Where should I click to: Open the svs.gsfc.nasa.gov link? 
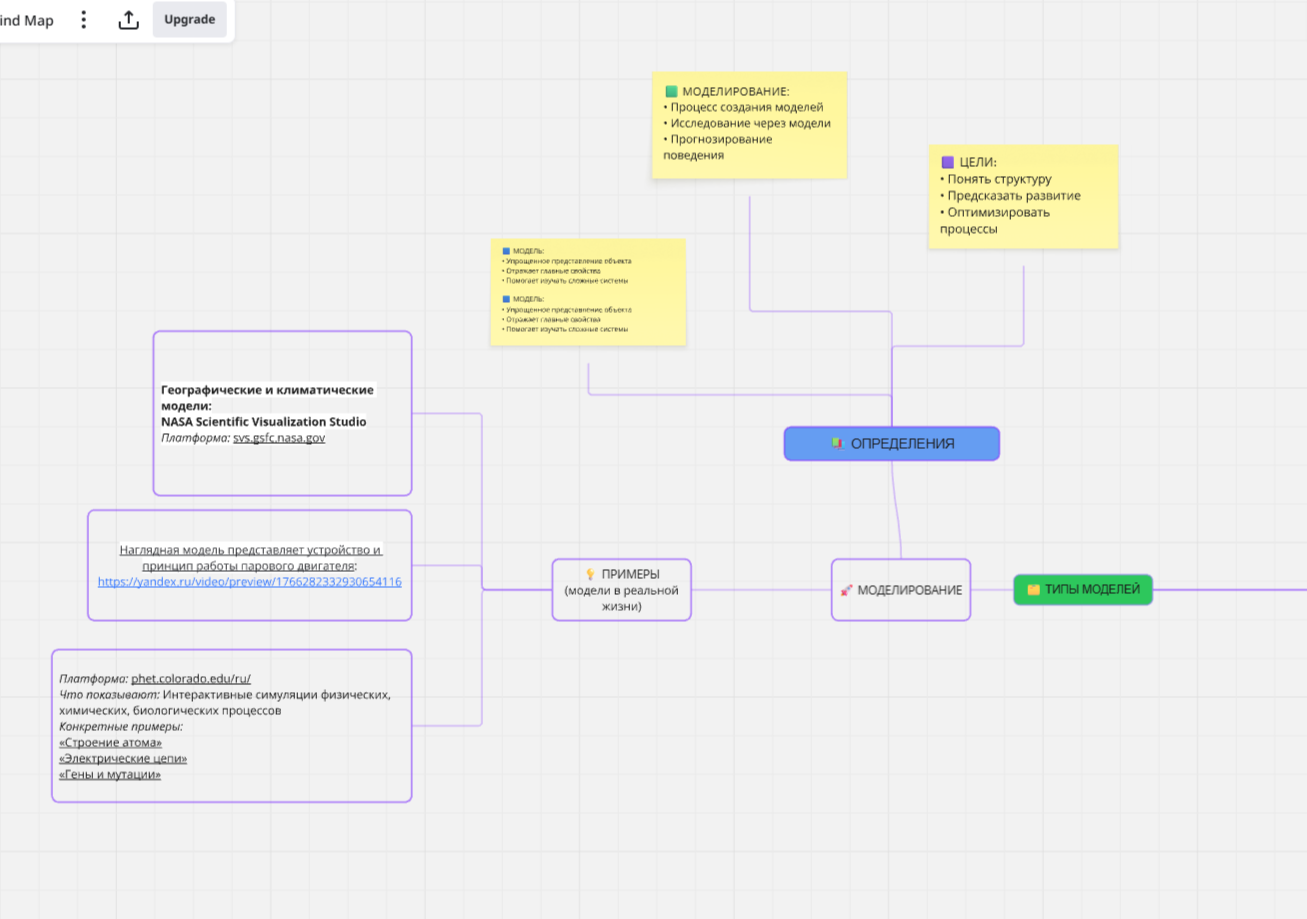point(279,438)
